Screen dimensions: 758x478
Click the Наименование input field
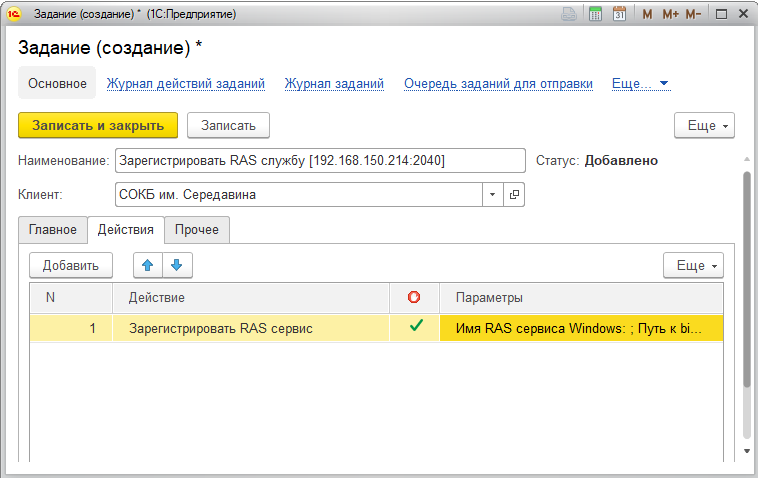[x=320, y=160]
